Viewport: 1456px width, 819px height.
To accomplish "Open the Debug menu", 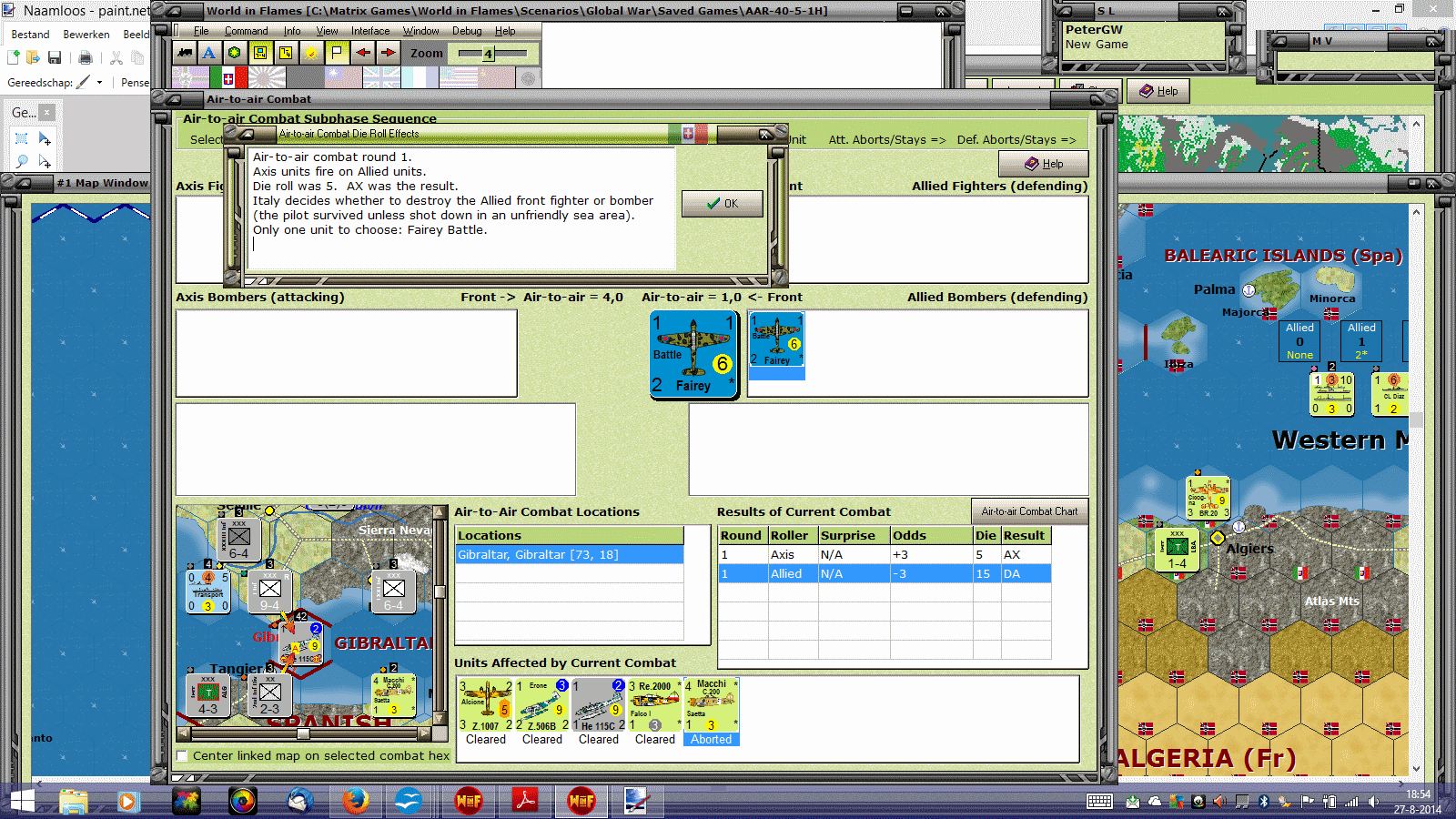I will coord(467,31).
